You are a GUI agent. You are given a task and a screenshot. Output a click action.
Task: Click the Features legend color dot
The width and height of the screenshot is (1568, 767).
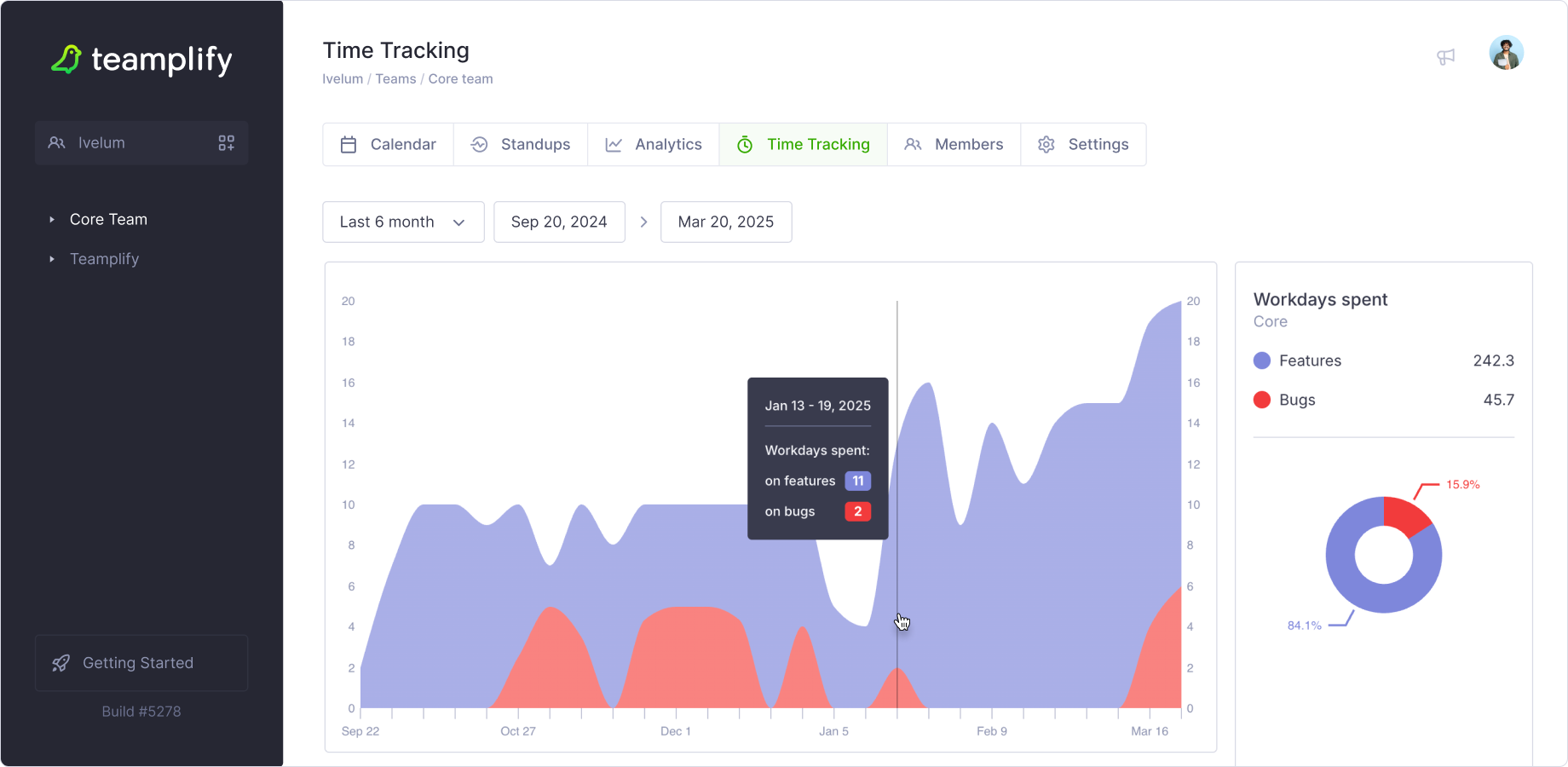click(x=1262, y=360)
